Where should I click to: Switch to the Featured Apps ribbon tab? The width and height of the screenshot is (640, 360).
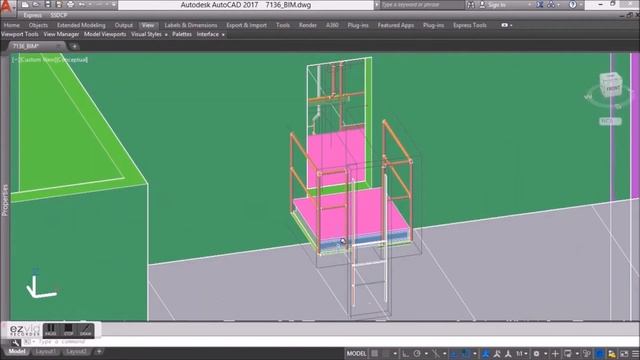(x=396, y=25)
